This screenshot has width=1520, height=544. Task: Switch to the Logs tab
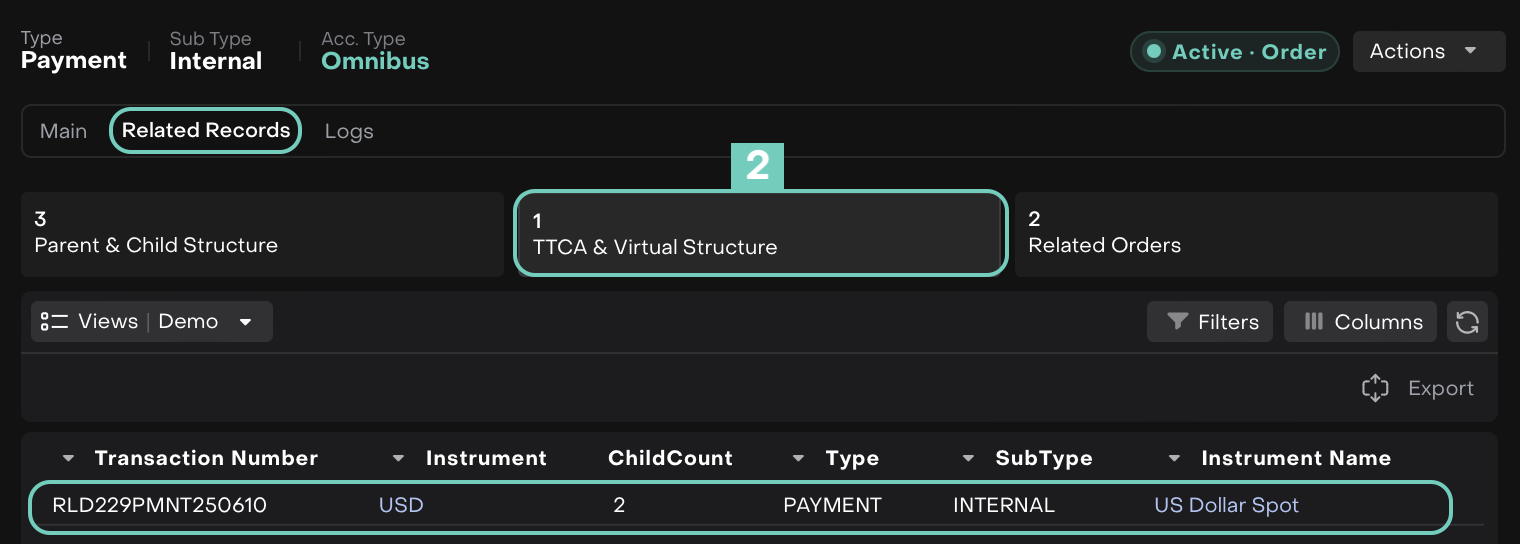pos(349,131)
